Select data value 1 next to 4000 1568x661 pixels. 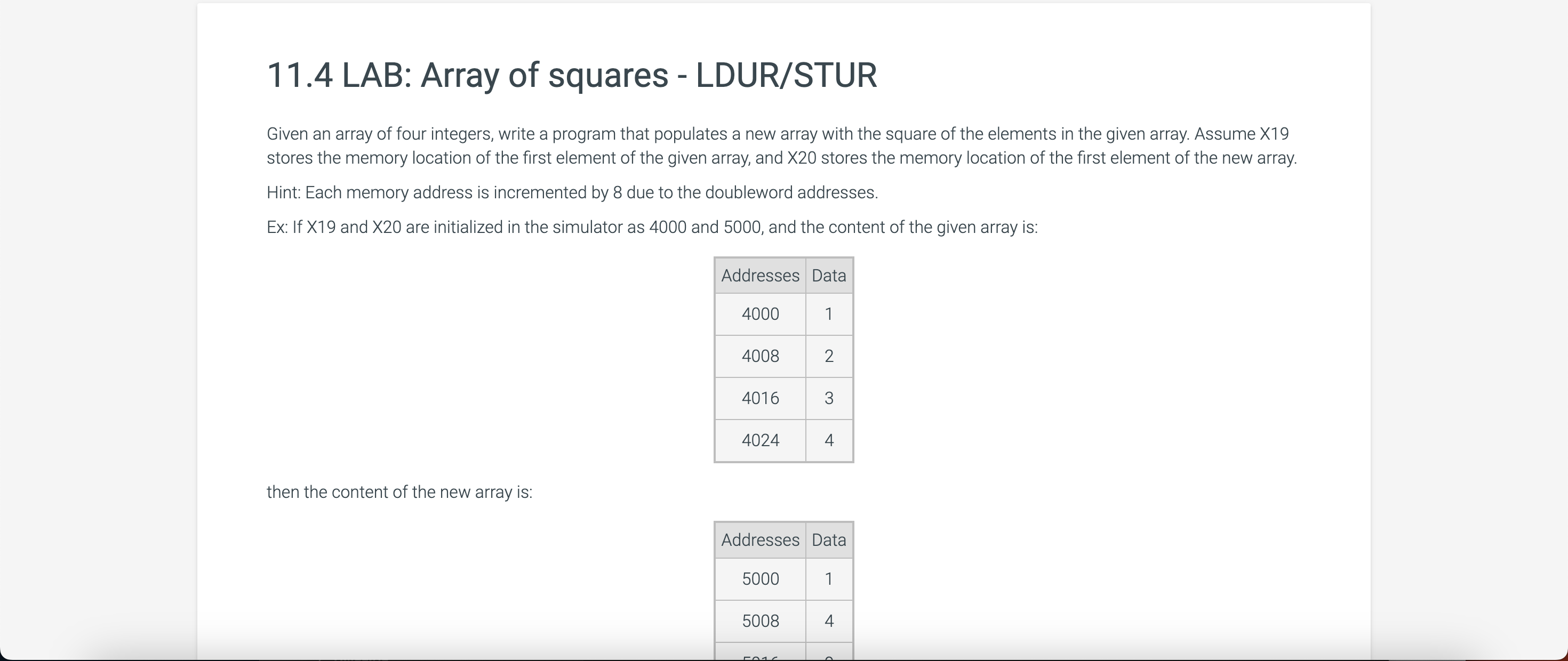click(x=828, y=314)
